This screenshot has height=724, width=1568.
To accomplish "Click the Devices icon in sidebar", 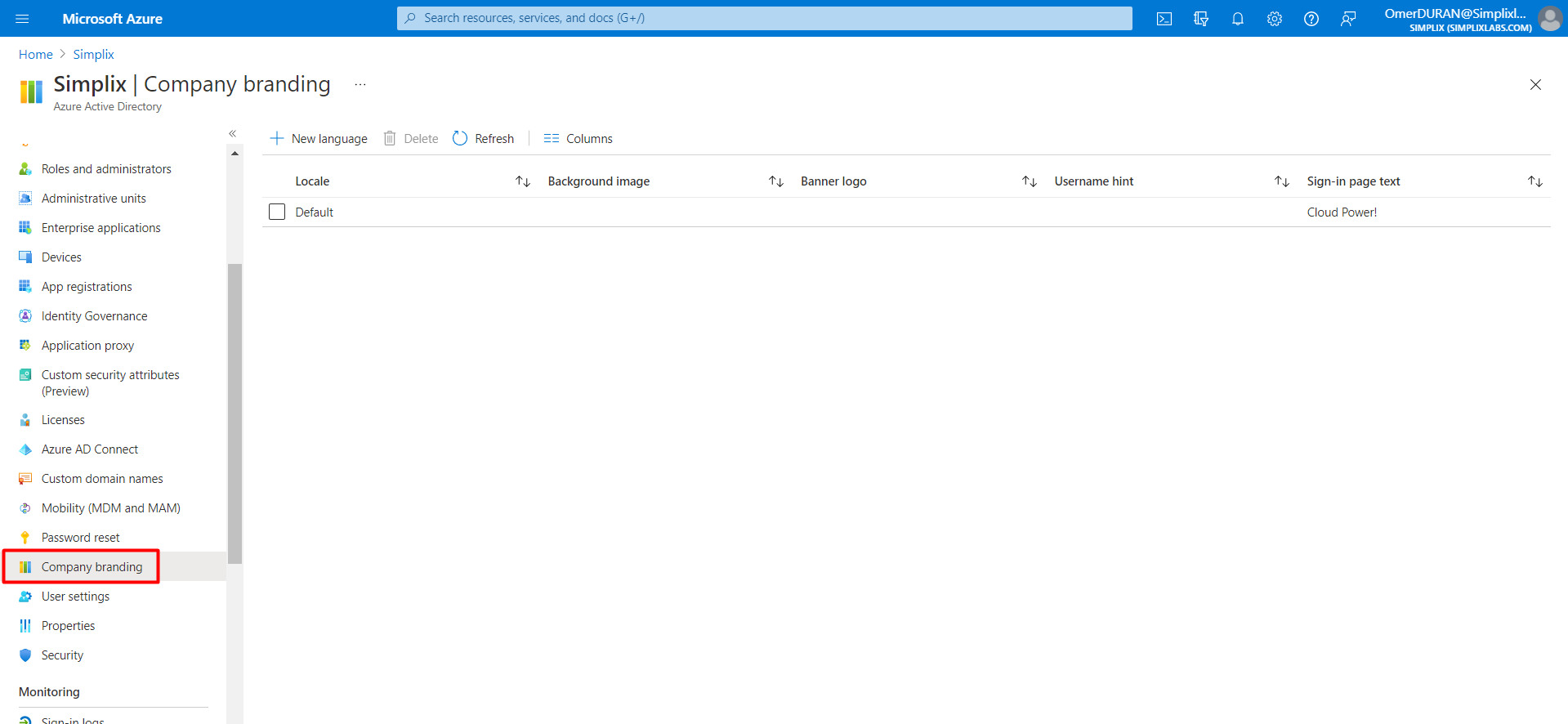I will (x=25, y=257).
